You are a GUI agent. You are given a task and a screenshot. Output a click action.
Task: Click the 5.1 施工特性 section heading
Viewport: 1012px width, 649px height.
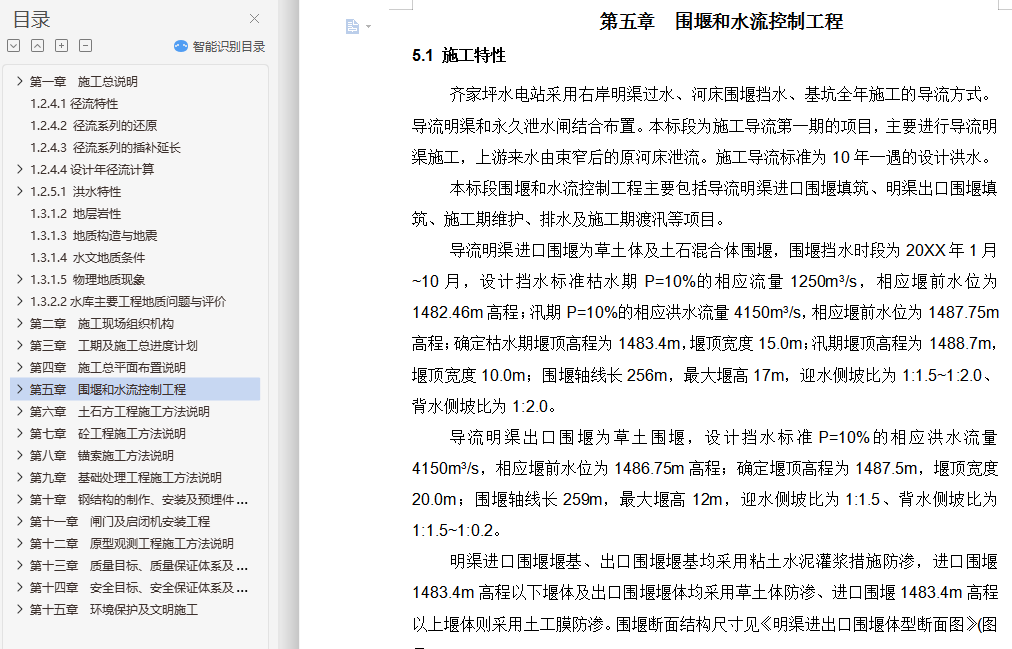pos(459,55)
